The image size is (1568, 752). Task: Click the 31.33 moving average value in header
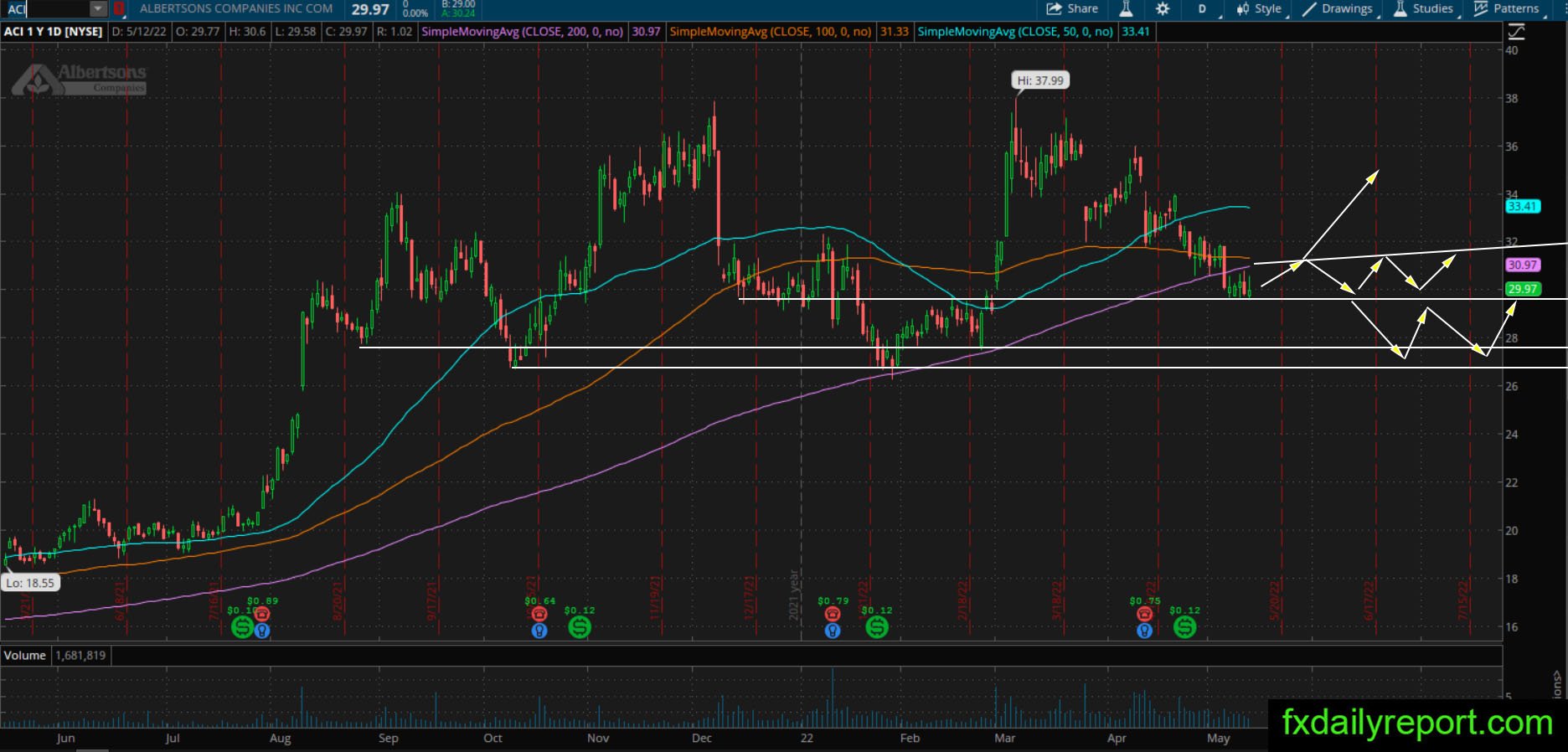[x=895, y=32]
